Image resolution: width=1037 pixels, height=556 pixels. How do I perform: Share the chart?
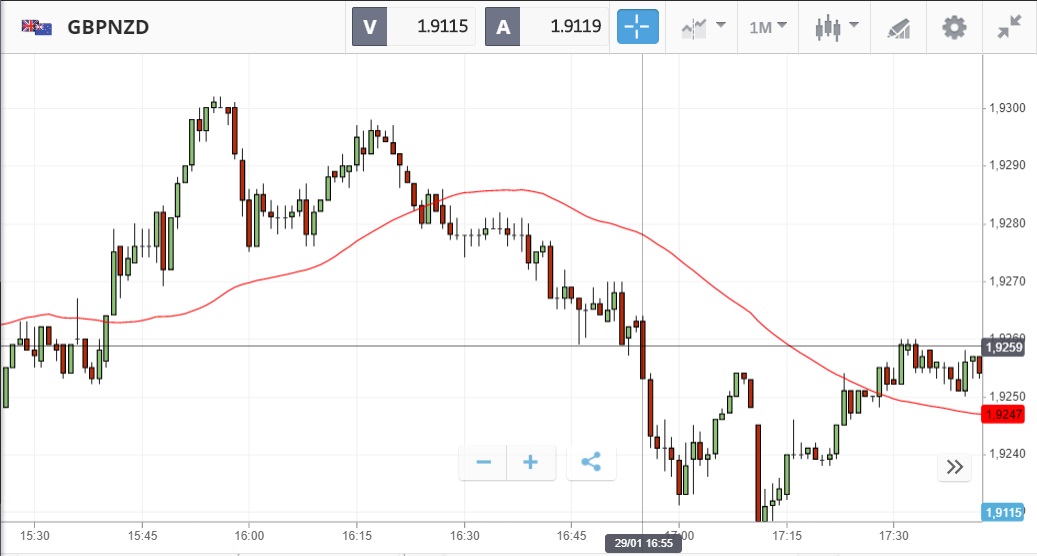tap(591, 462)
